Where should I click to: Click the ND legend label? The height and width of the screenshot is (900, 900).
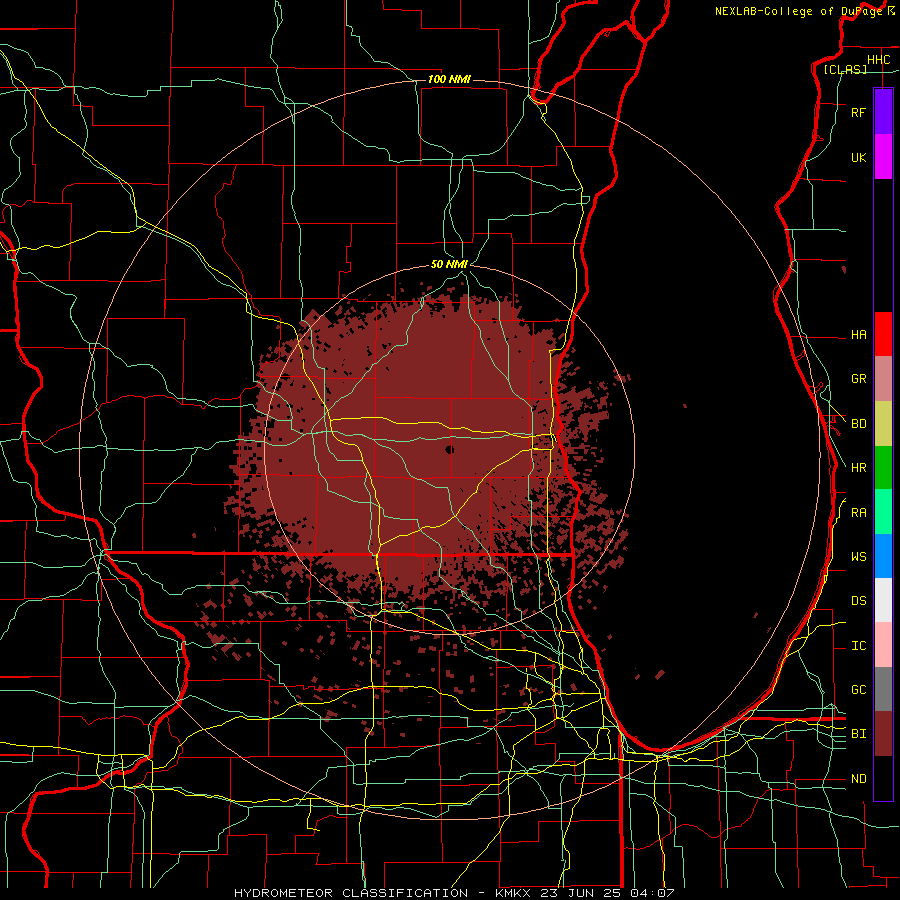858,779
